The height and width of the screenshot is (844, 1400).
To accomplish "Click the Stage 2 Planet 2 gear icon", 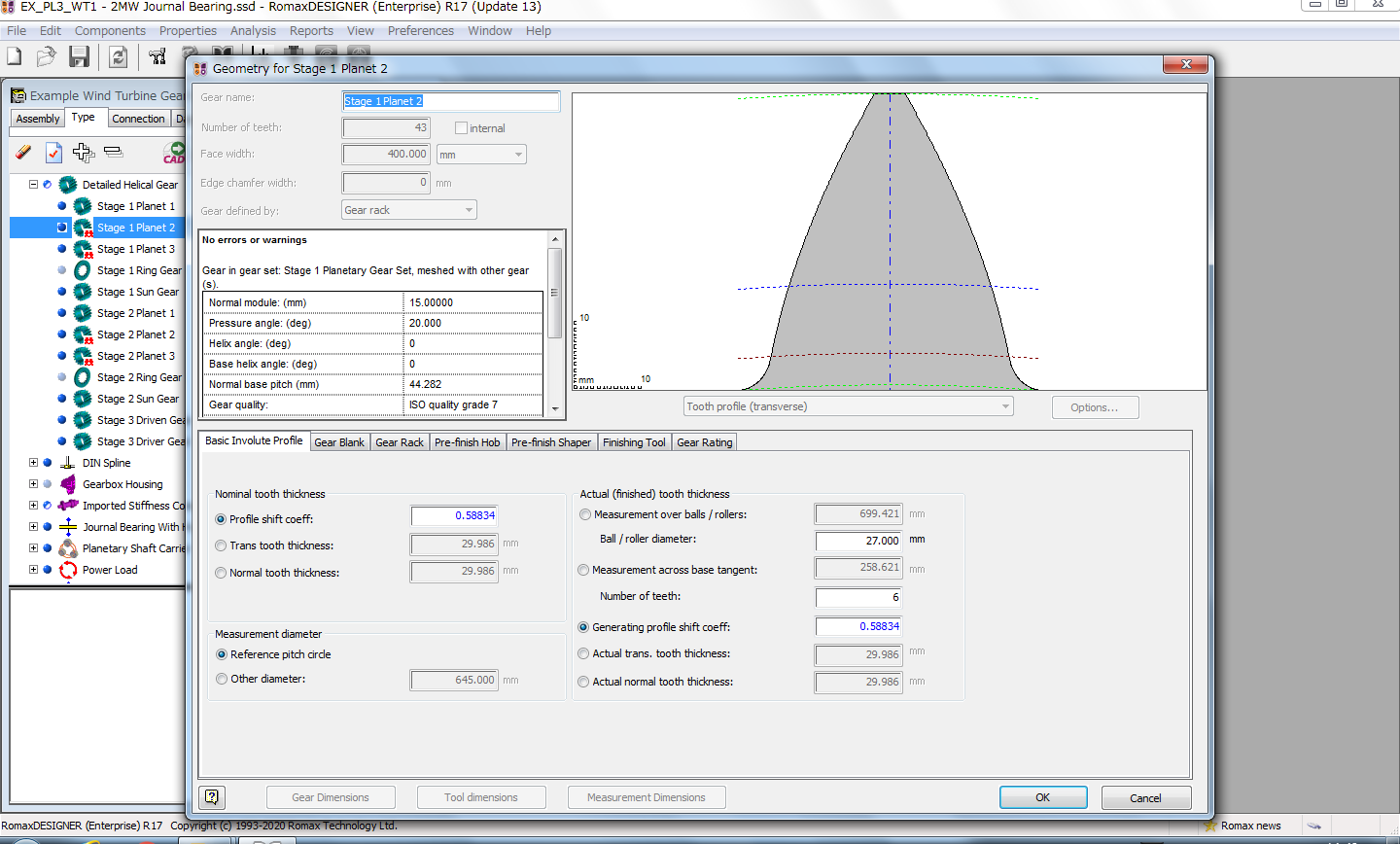I will point(84,334).
